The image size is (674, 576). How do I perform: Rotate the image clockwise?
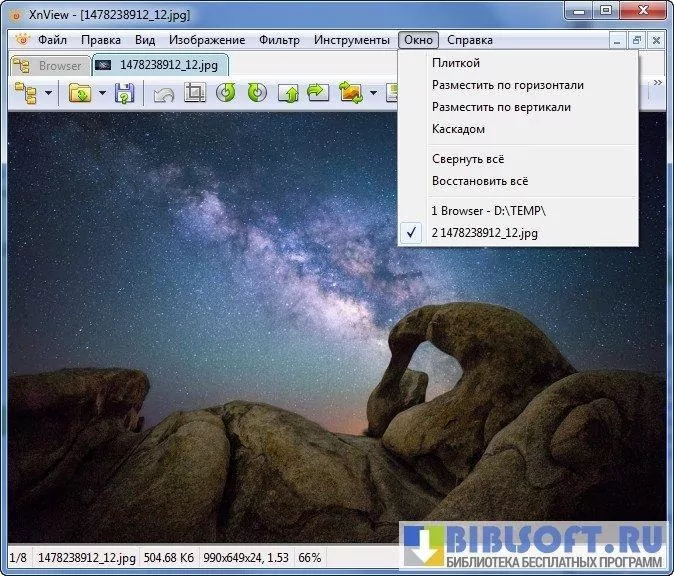pyautogui.click(x=257, y=94)
